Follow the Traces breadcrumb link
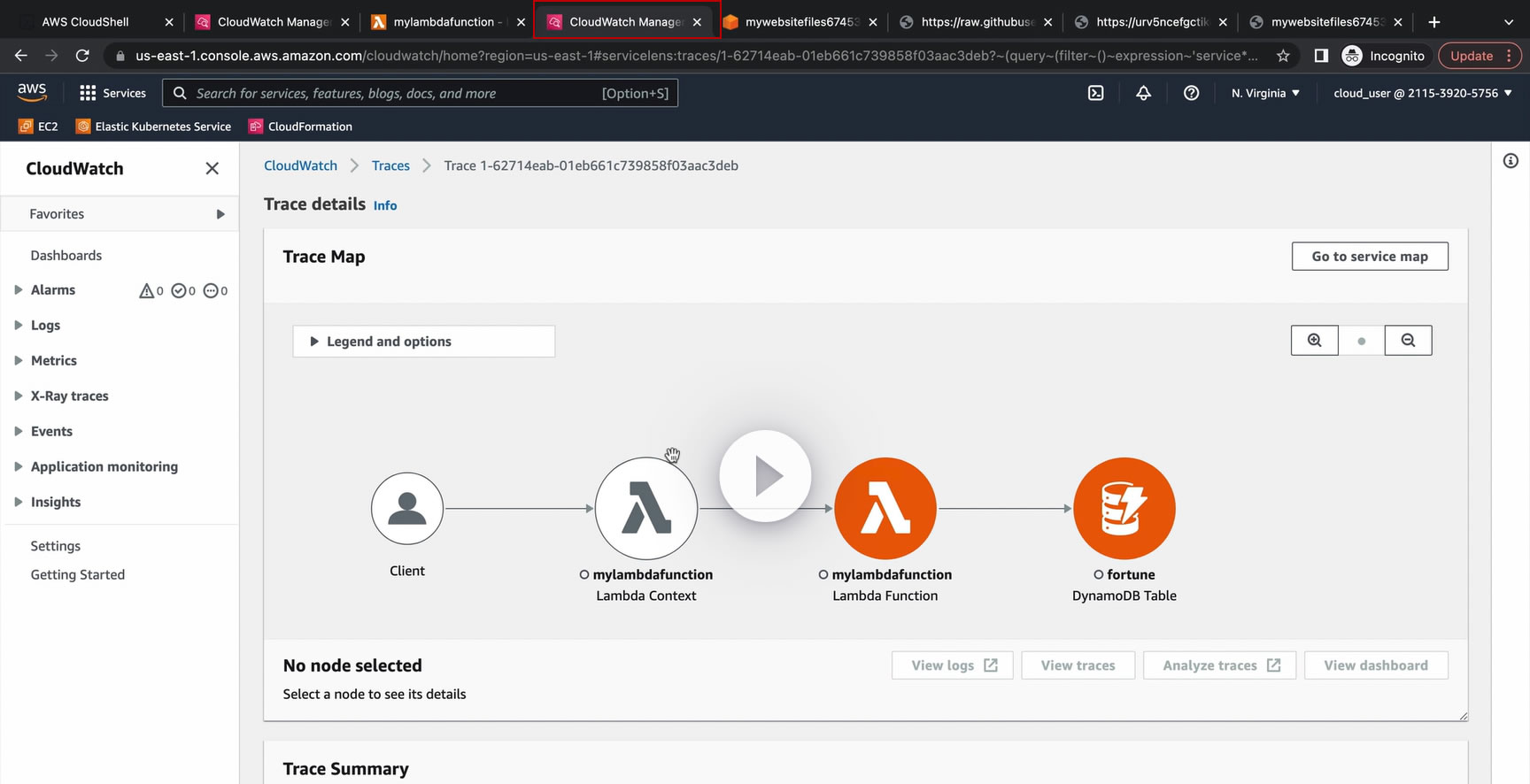1530x784 pixels. coord(390,165)
